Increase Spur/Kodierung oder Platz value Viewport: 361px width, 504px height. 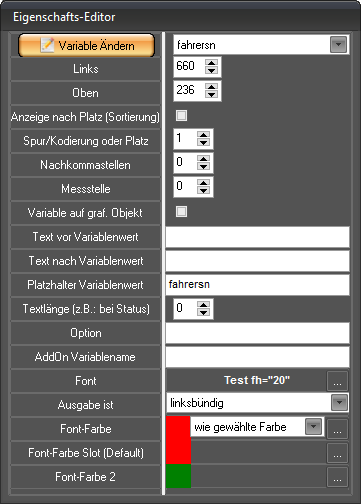(x=203, y=135)
